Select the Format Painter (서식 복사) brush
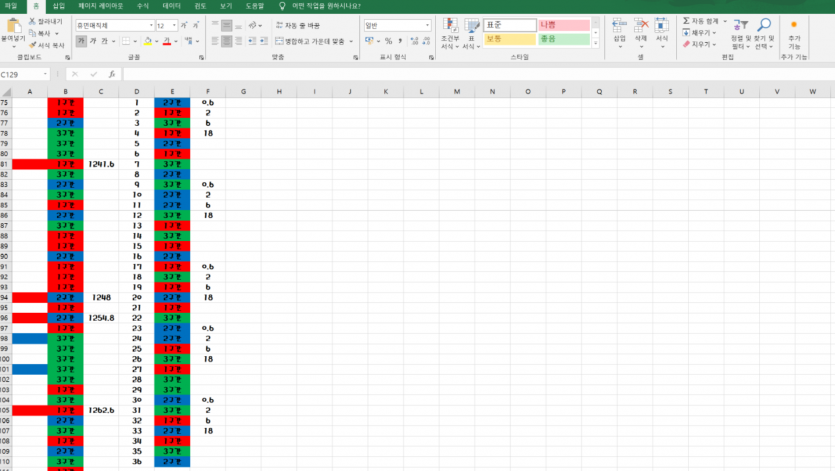 pyautogui.click(x=32, y=45)
